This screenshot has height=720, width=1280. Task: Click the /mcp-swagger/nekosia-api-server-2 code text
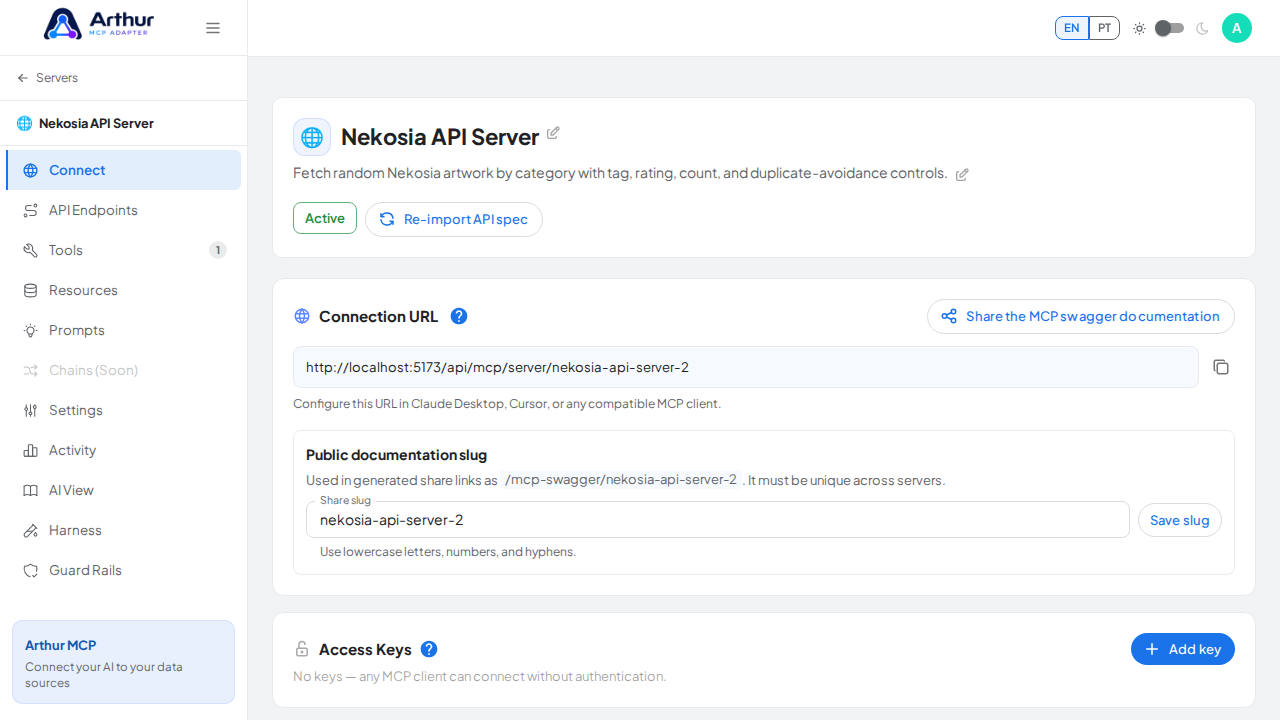pyautogui.click(x=620, y=480)
